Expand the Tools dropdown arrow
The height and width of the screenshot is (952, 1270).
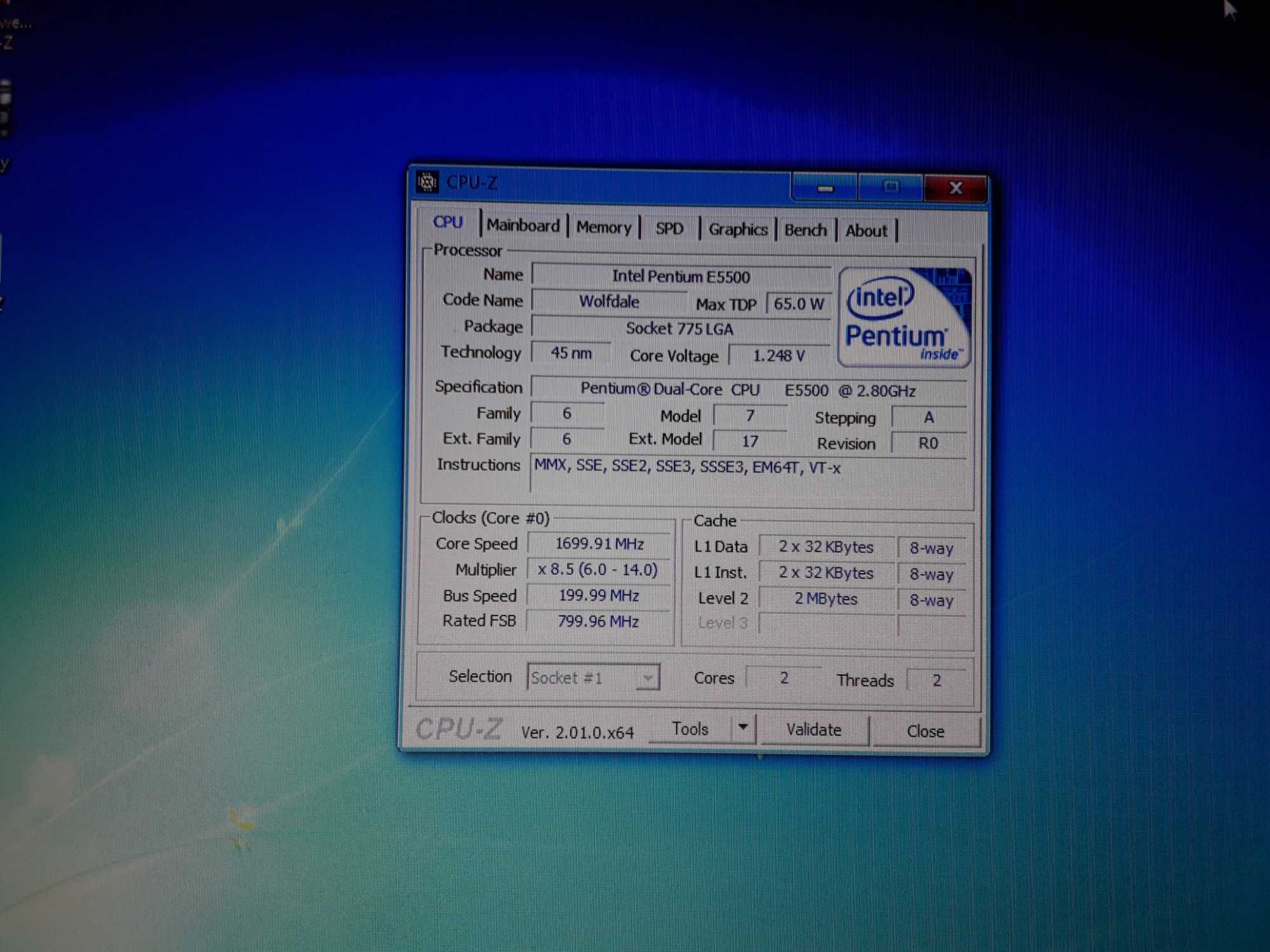pos(743,727)
